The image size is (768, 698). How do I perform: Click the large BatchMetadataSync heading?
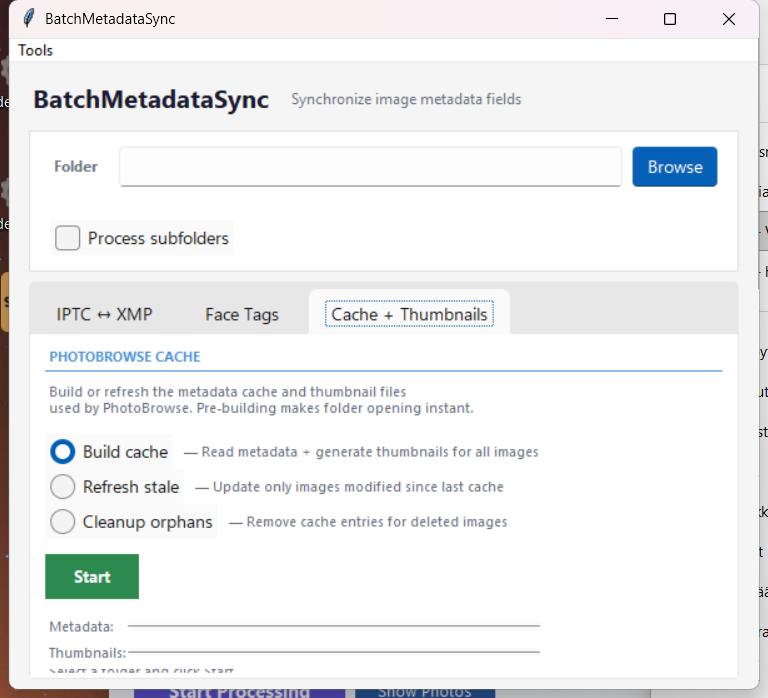(151, 99)
